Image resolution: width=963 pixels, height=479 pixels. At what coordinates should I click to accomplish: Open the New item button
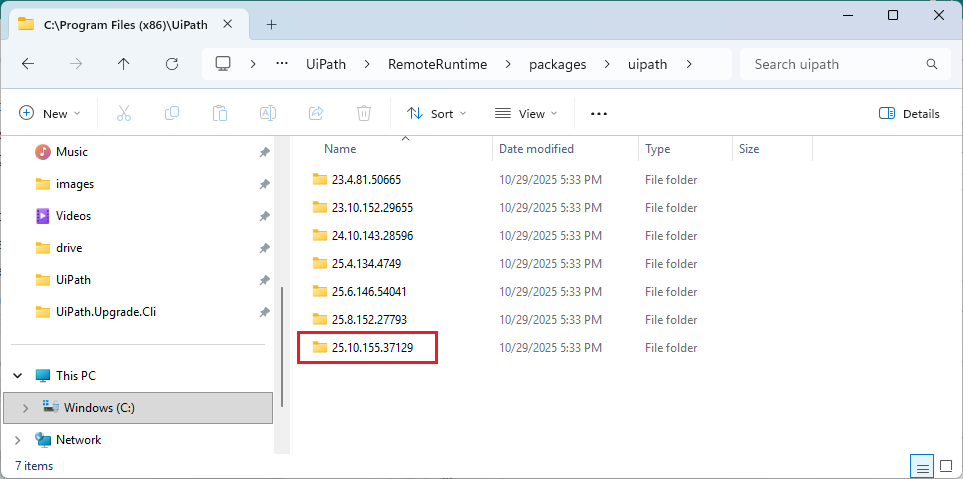[x=49, y=114]
